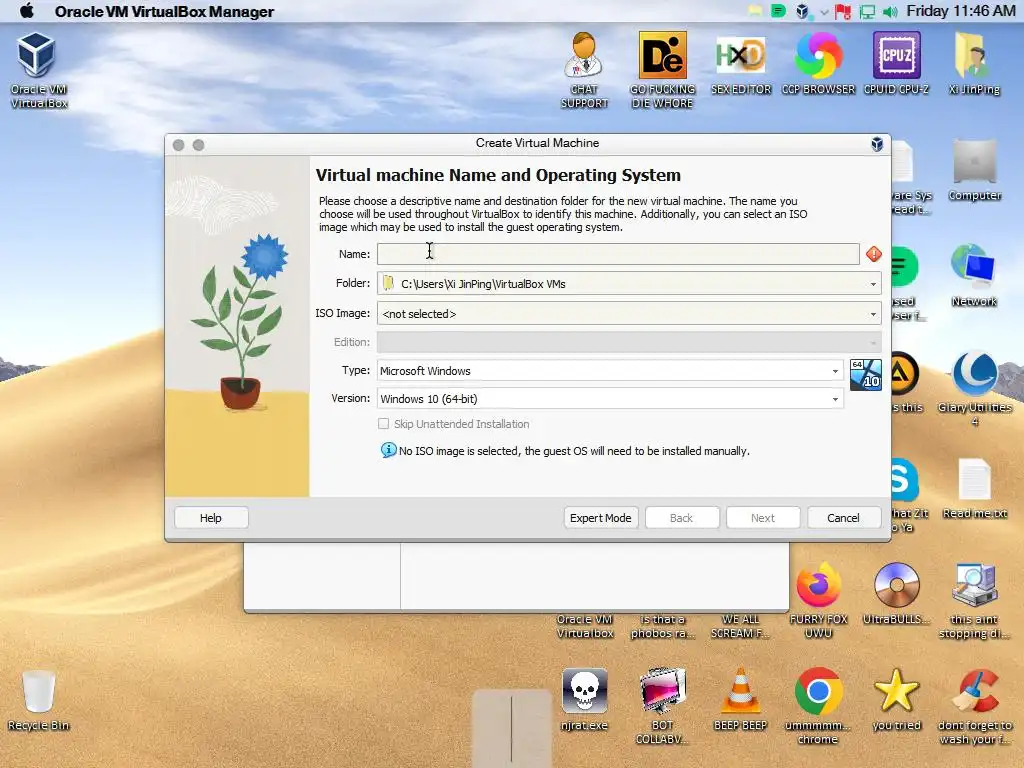
Task: Click the Oracle VM VirtualBox Manager menu title
Action: coord(164,12)
